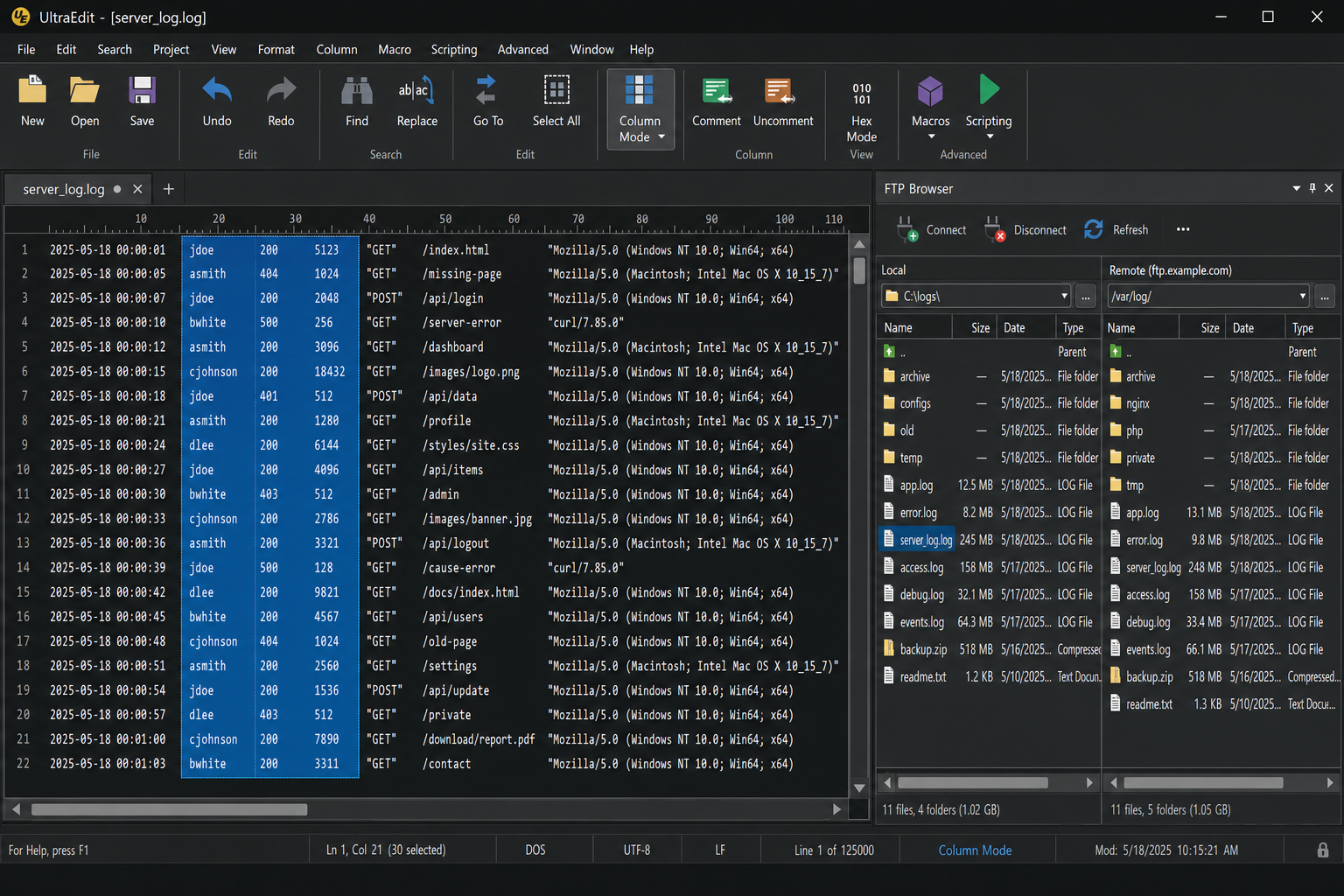Click the editor horizontal scrollbar thumb

169,809
